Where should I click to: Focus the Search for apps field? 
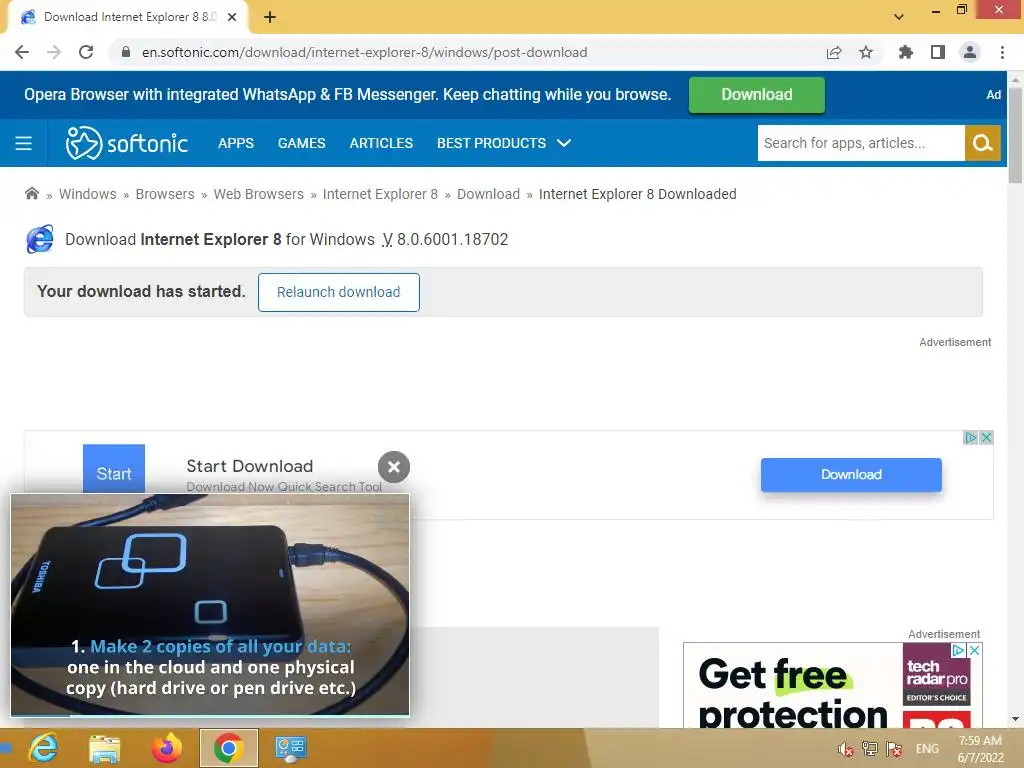click(861, 143)
